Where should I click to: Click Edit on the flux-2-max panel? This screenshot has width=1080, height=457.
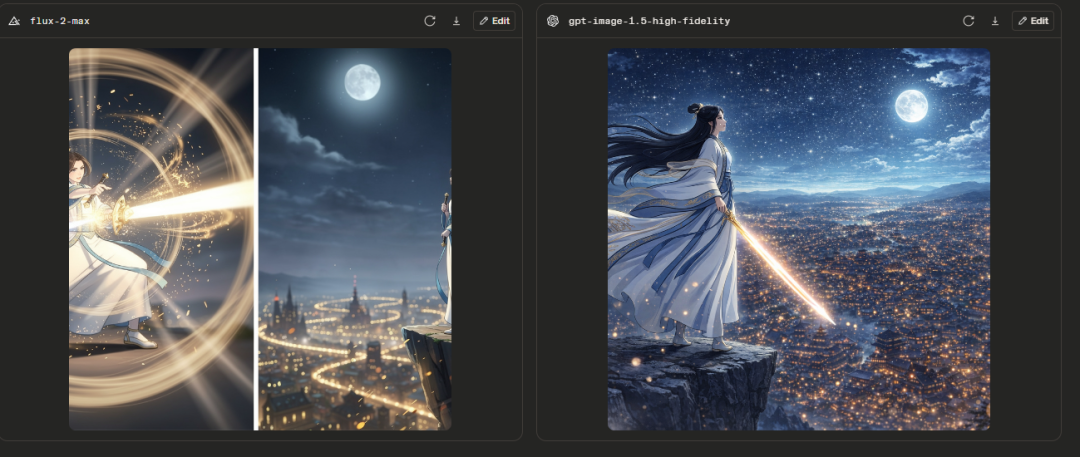494,21
